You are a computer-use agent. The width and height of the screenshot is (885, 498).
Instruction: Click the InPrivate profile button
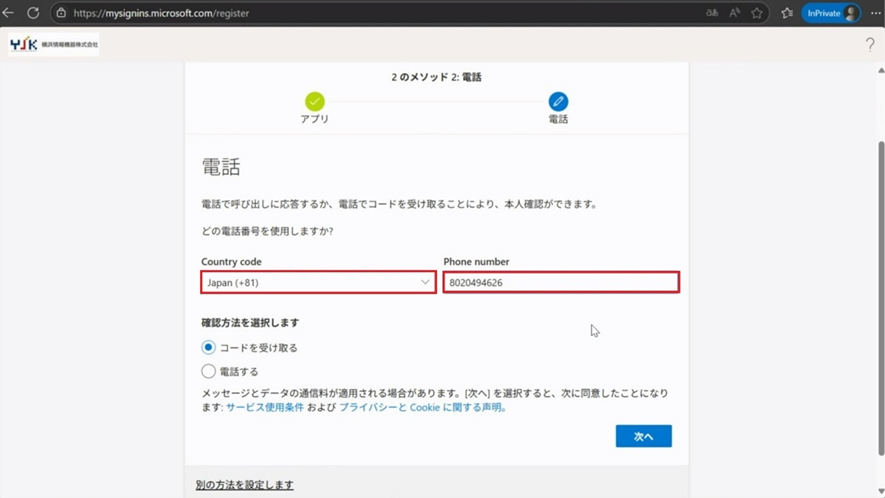pos(830,13)
